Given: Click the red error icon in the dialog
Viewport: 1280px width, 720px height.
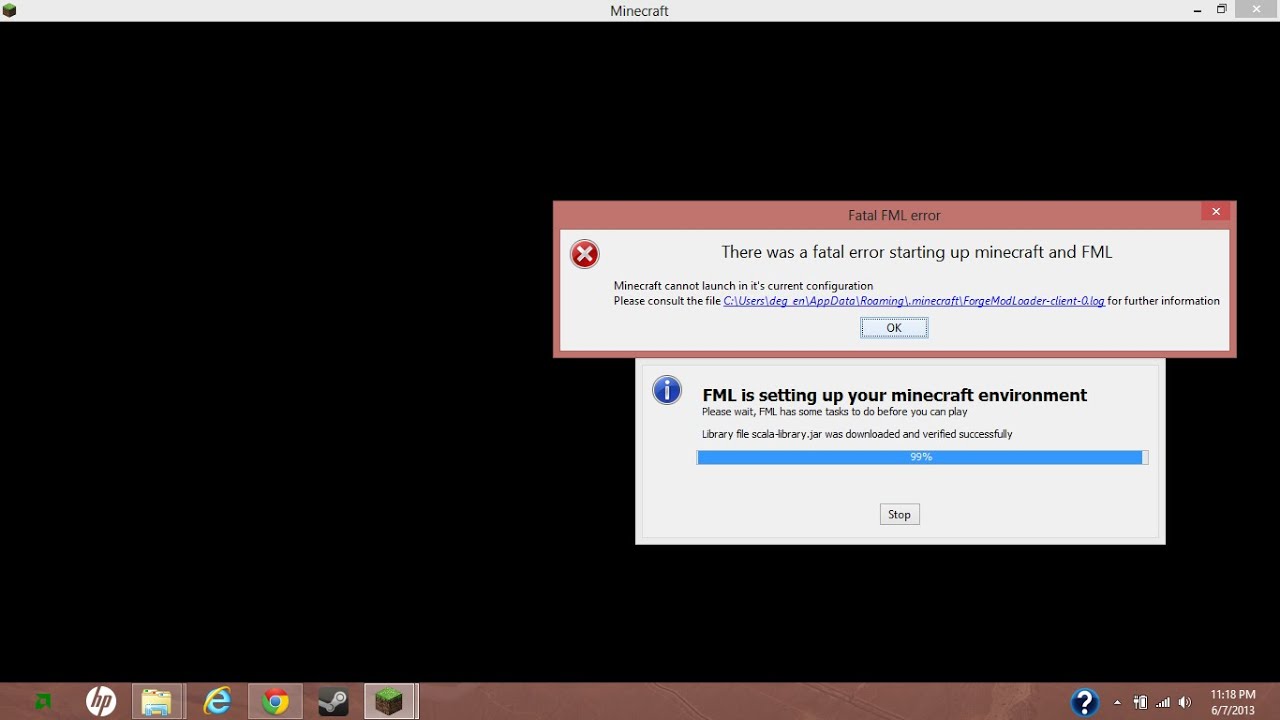Looking at the screenshot, I should (x=585, y=254).
